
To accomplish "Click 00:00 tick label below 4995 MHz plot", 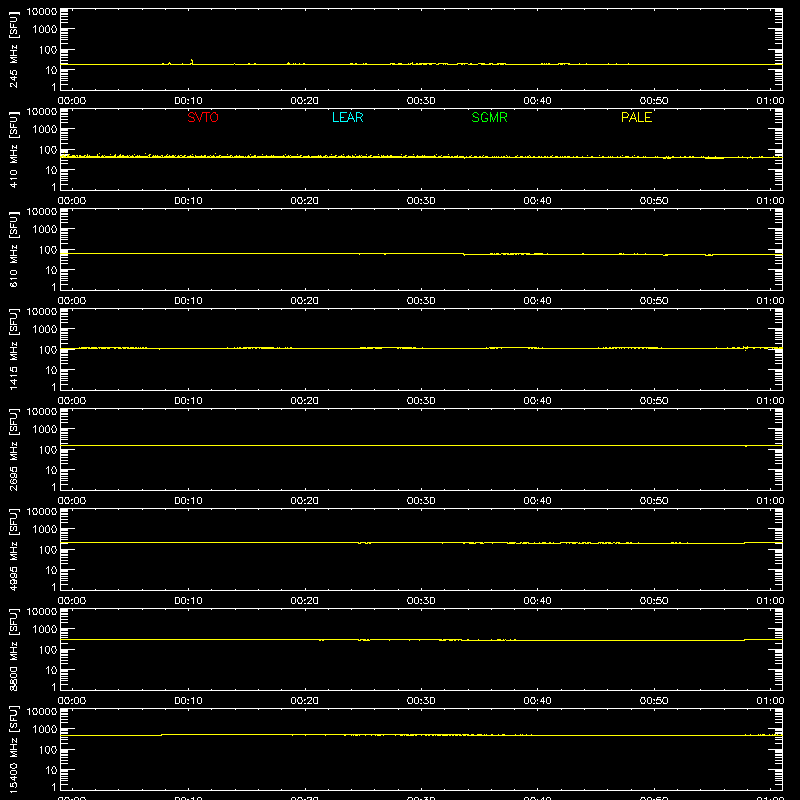I will pyautogui.click(x=72, y=601).
